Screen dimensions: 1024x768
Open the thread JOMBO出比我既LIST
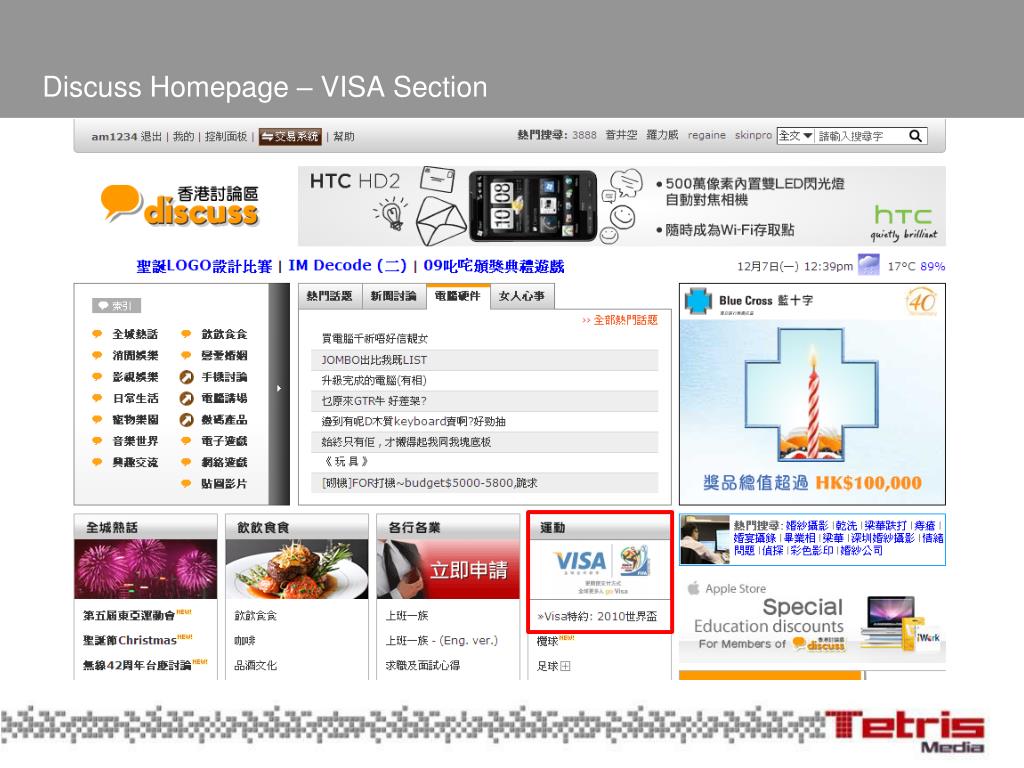pyautogui.click(x=374, y=360)
